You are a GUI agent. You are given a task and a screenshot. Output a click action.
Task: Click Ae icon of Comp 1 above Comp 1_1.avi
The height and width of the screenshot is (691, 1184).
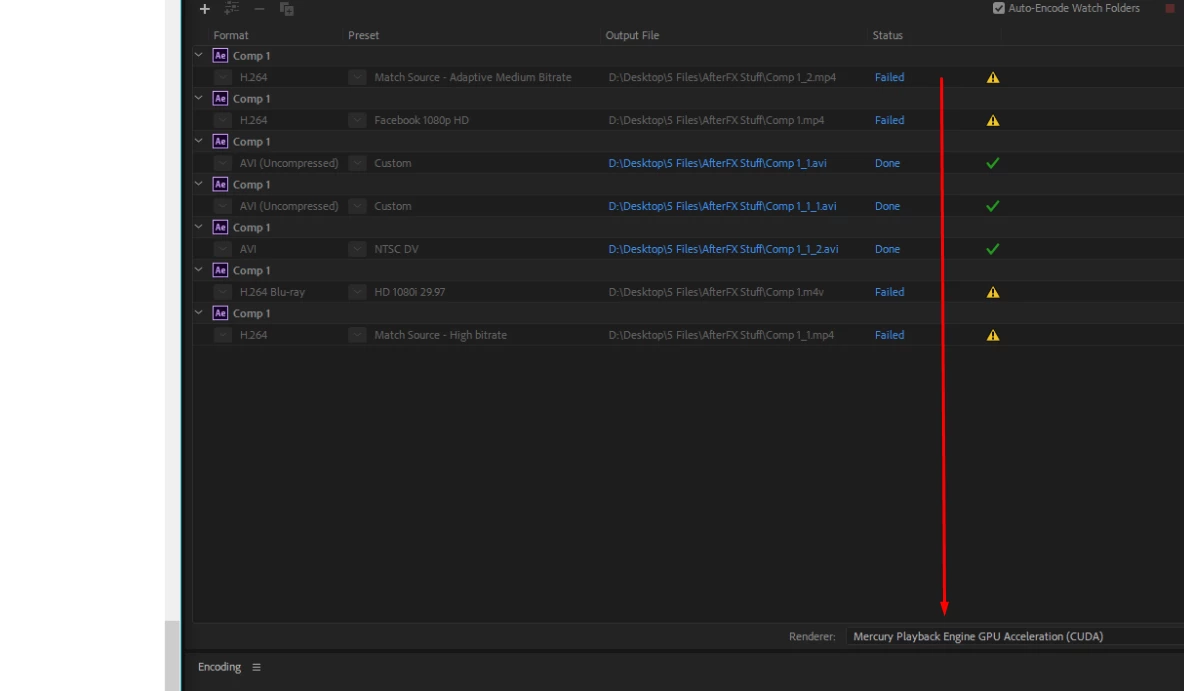[220, 141]
